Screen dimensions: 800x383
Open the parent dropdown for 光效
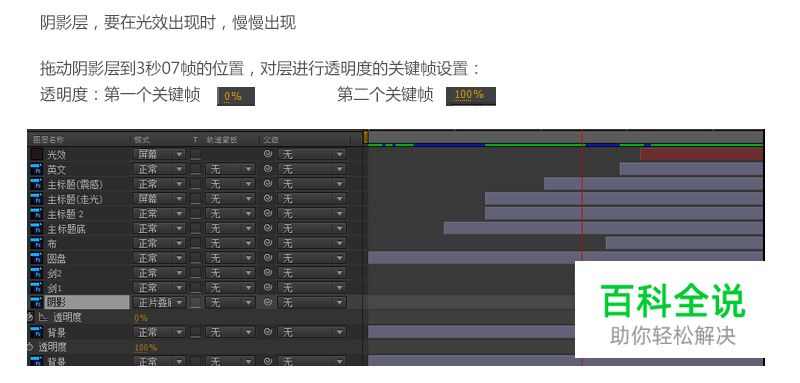point(312,154)
